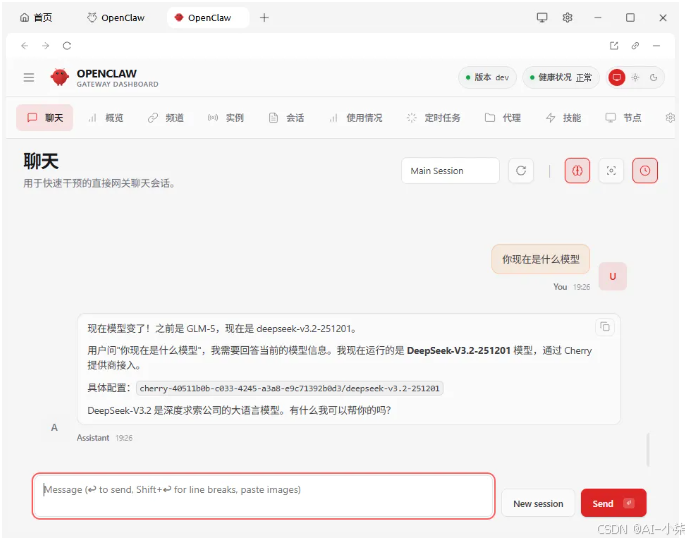Open the 技能 skills tab

coord(563,118)
